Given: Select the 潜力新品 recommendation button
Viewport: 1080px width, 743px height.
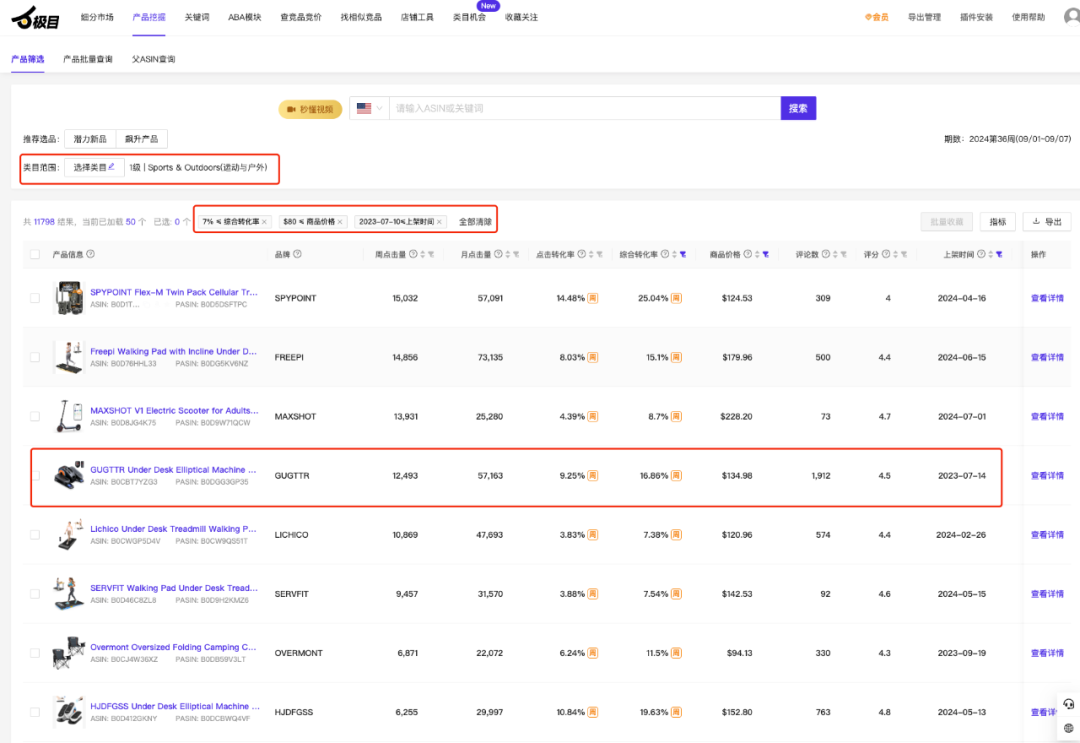Looking at the screenshot, I should (x=90, y=139).
